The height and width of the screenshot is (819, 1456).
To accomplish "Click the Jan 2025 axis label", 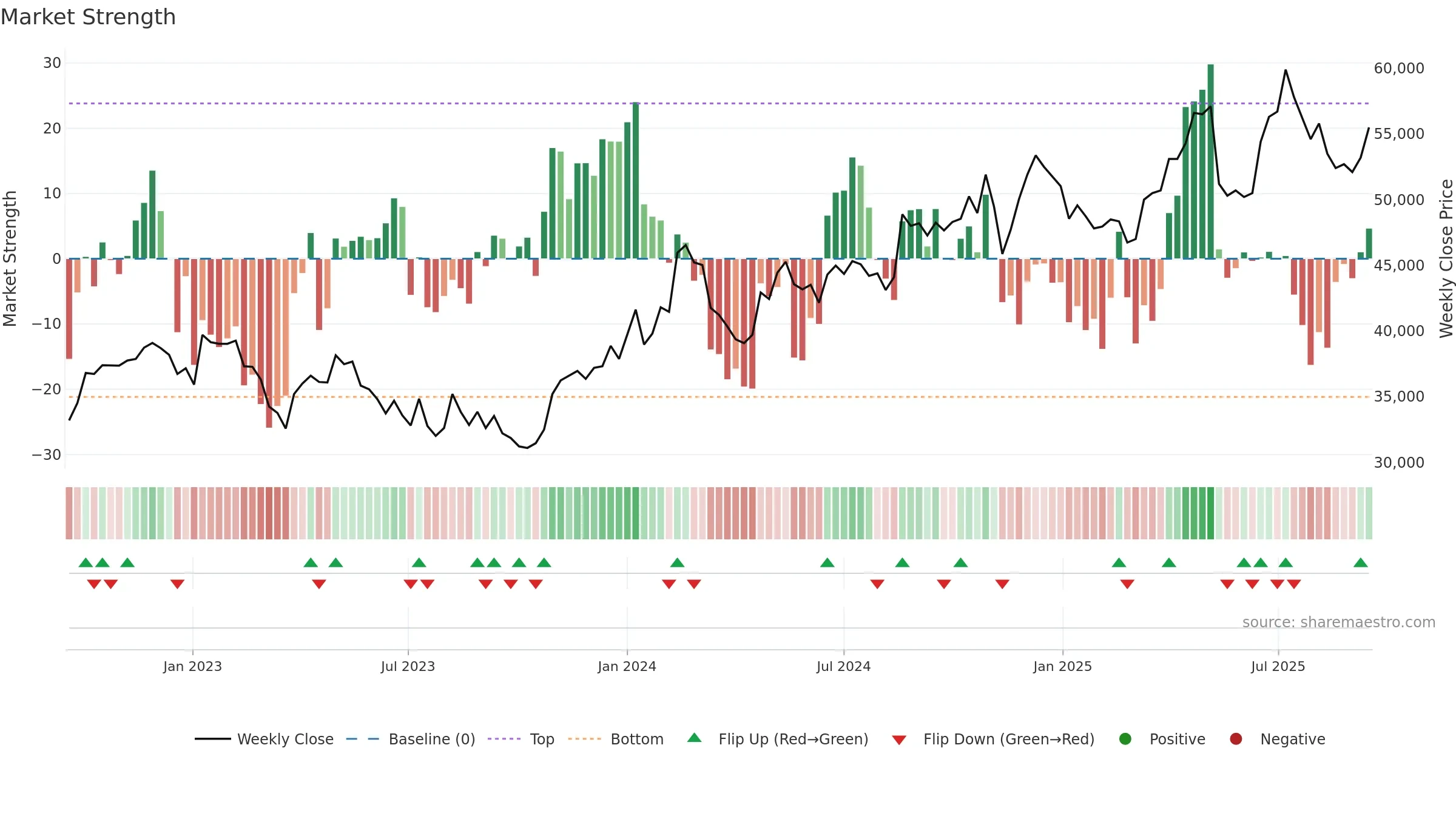I will 1062,667.
